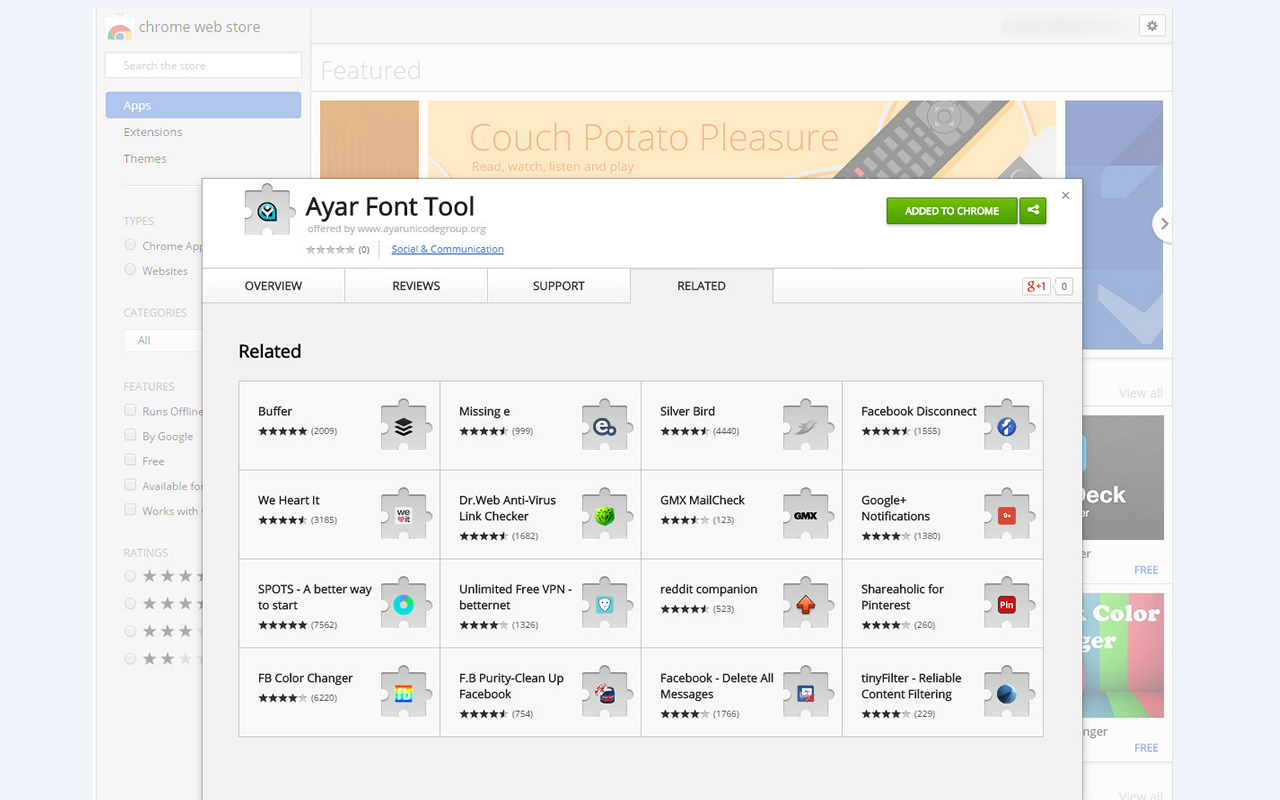1280x800 pixels.
Task: Click the Shareaholic for Pinterest icon
Action: [1007, 604]
